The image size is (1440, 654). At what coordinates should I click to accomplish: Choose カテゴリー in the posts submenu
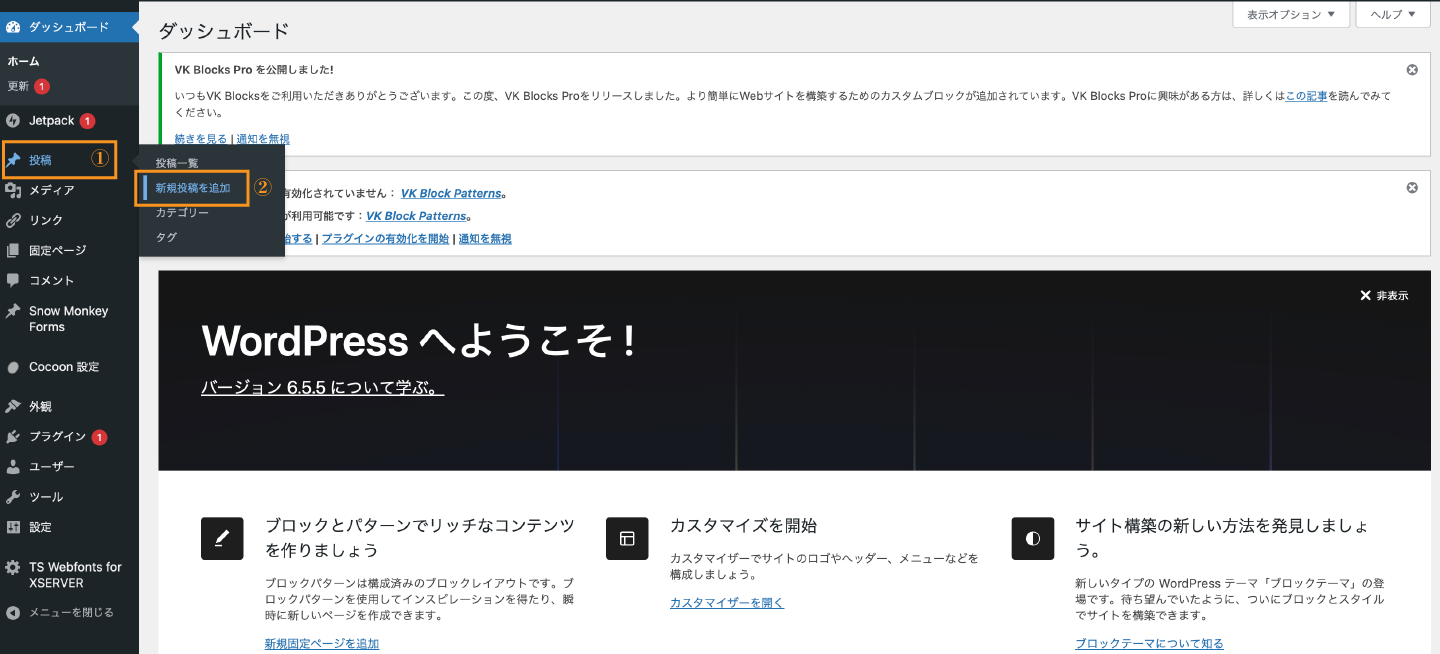click(x=182, y=213)
